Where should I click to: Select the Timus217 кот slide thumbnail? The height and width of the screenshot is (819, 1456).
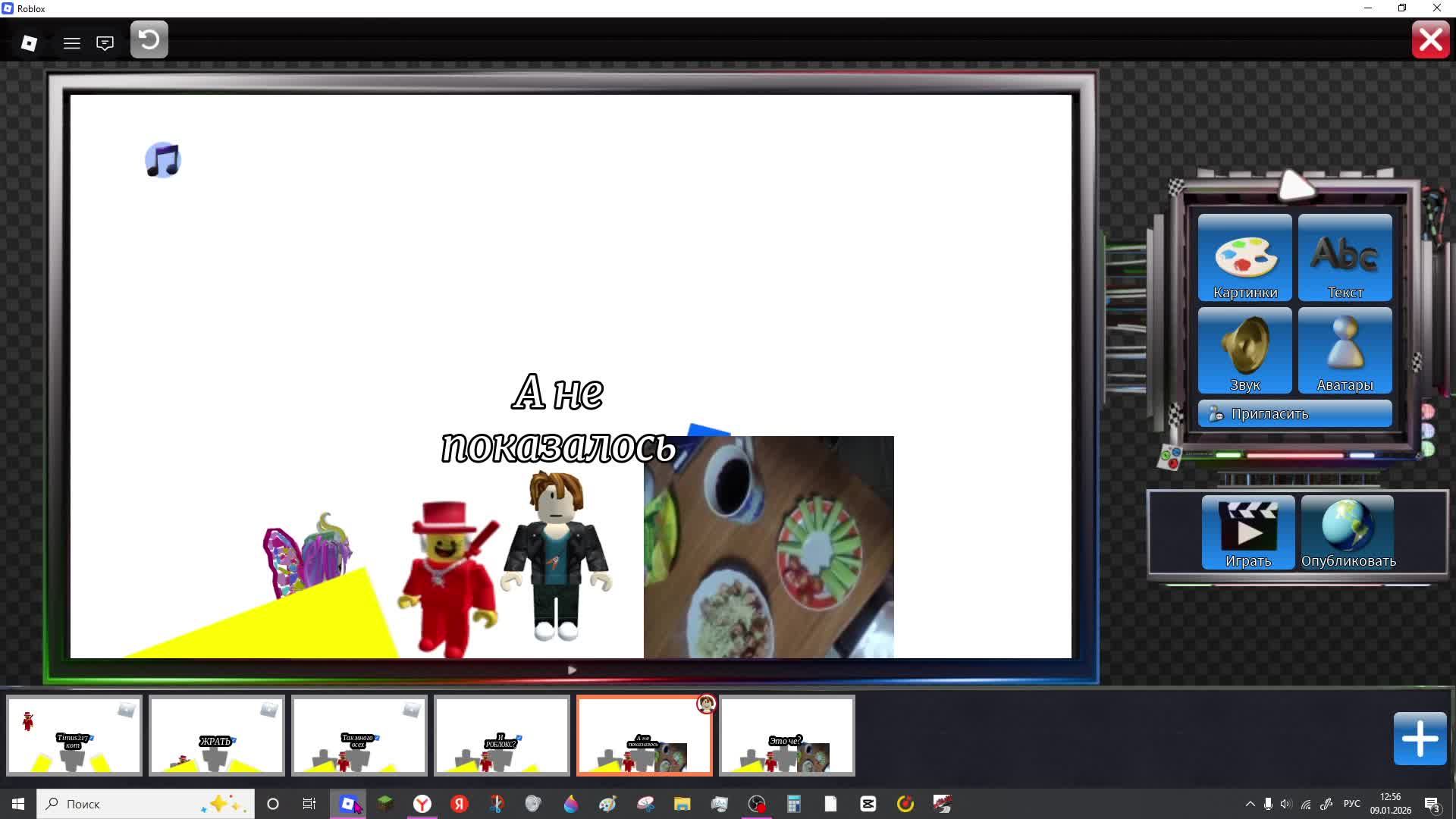(74, 736)
